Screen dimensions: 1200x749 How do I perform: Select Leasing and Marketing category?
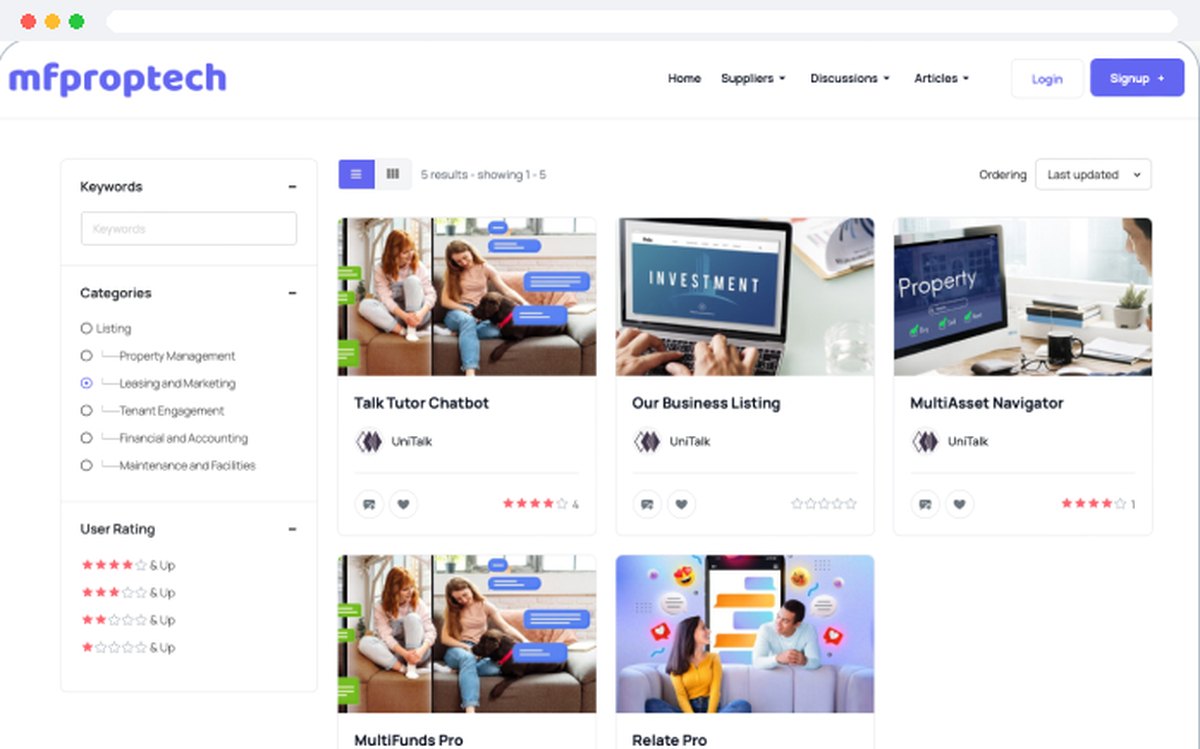pos(86,383)
